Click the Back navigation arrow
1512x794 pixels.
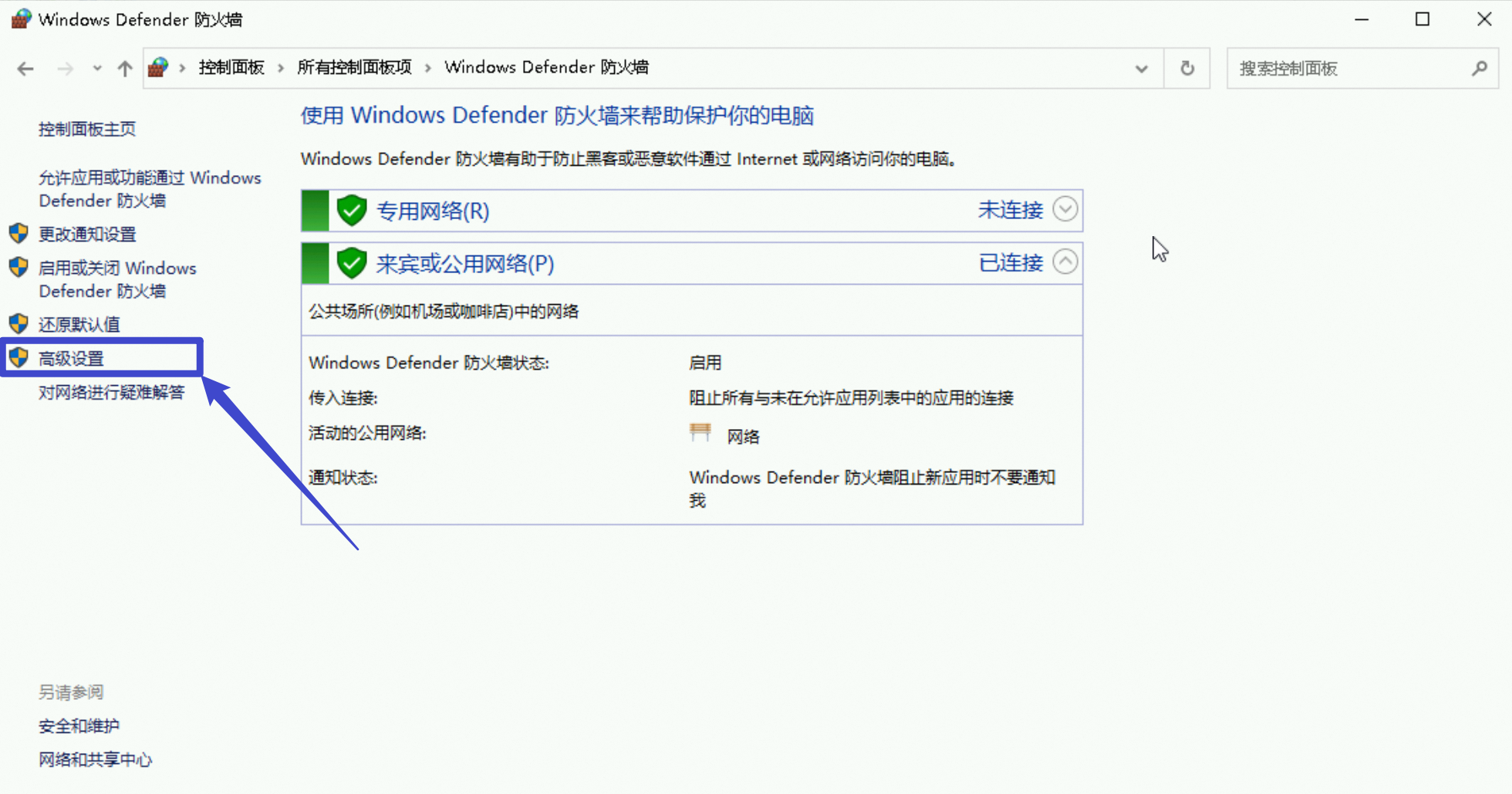(x=25, y=69)
